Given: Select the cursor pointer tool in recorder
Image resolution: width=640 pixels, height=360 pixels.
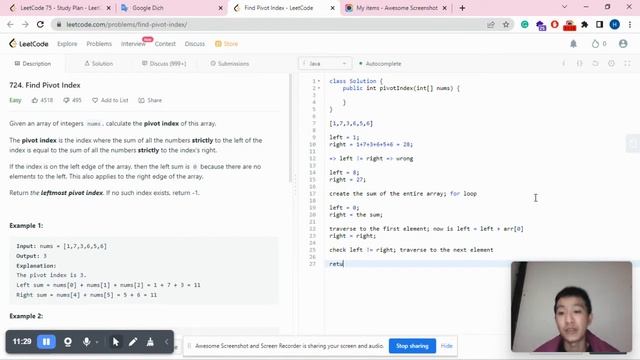Looking at the screenshot, I should click(x=116, y=342).
